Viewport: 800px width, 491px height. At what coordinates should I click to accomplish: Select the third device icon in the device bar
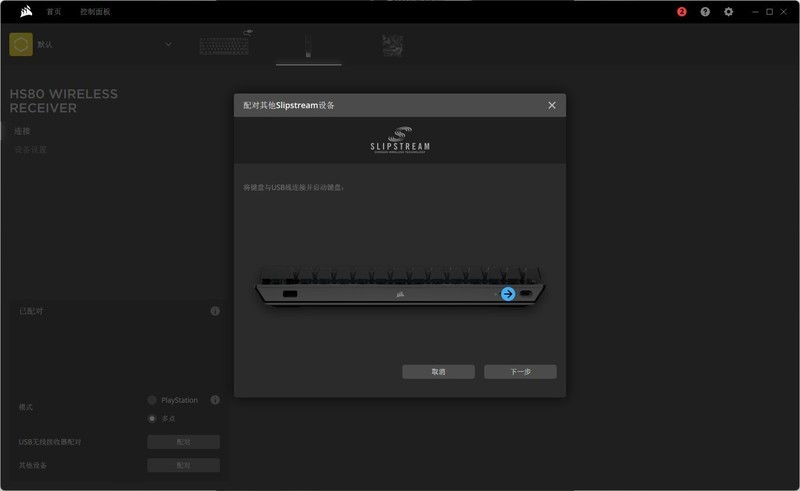click(392, 45)
